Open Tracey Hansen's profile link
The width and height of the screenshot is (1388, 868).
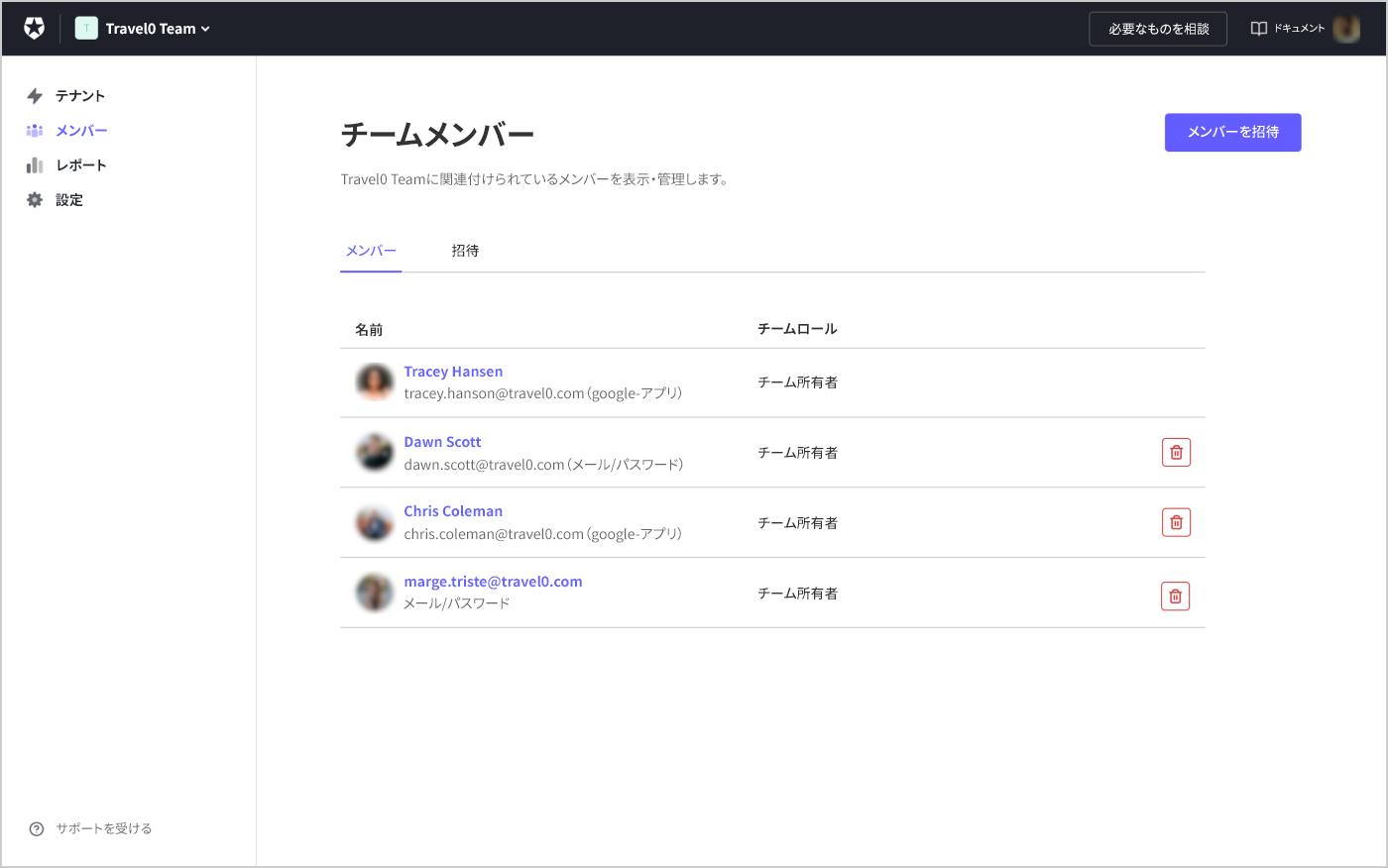[x=453, y=371]
